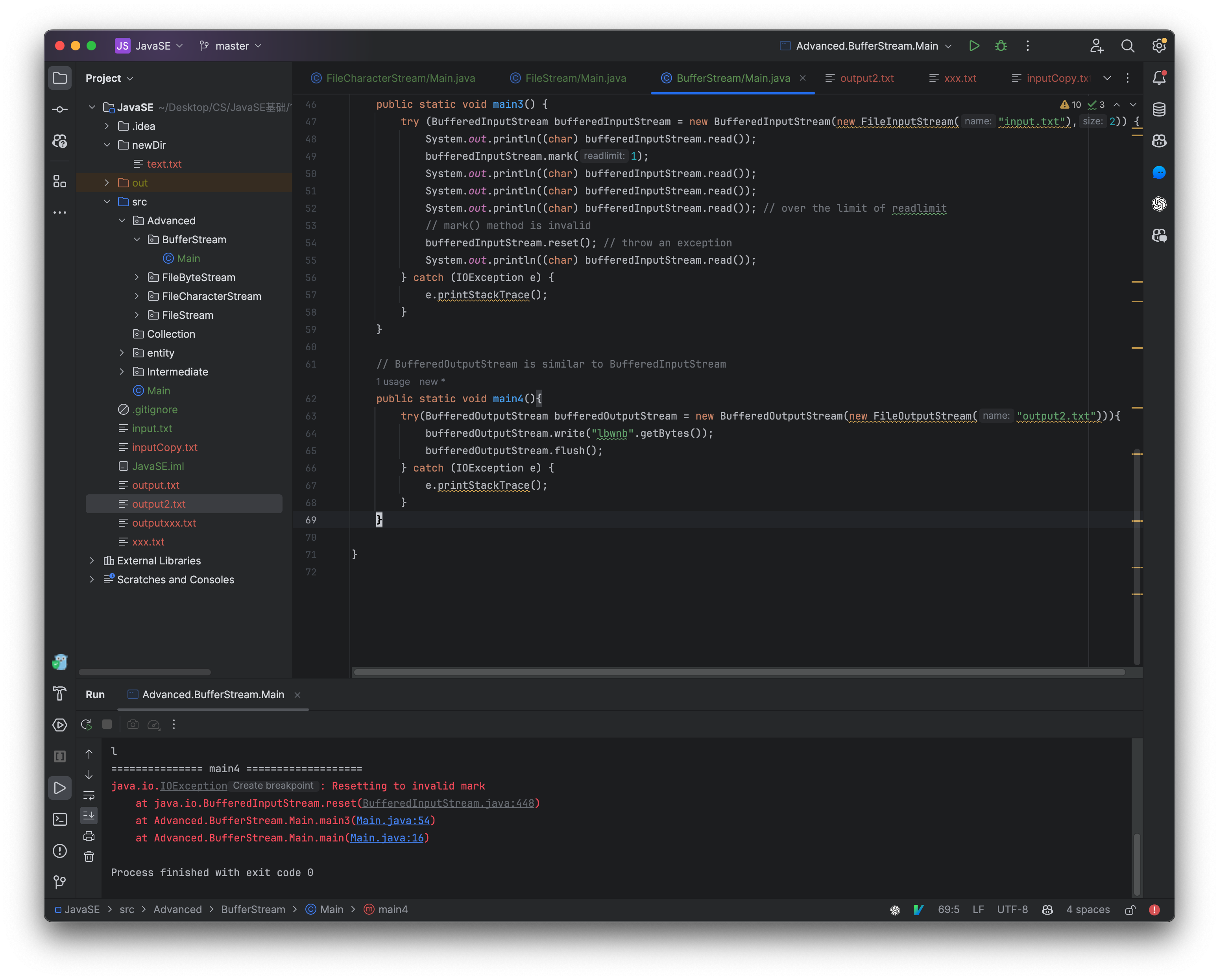Click the Run button to execute program
The width and height of the screenshot is (1219, 980).
(x=972, y=45)
